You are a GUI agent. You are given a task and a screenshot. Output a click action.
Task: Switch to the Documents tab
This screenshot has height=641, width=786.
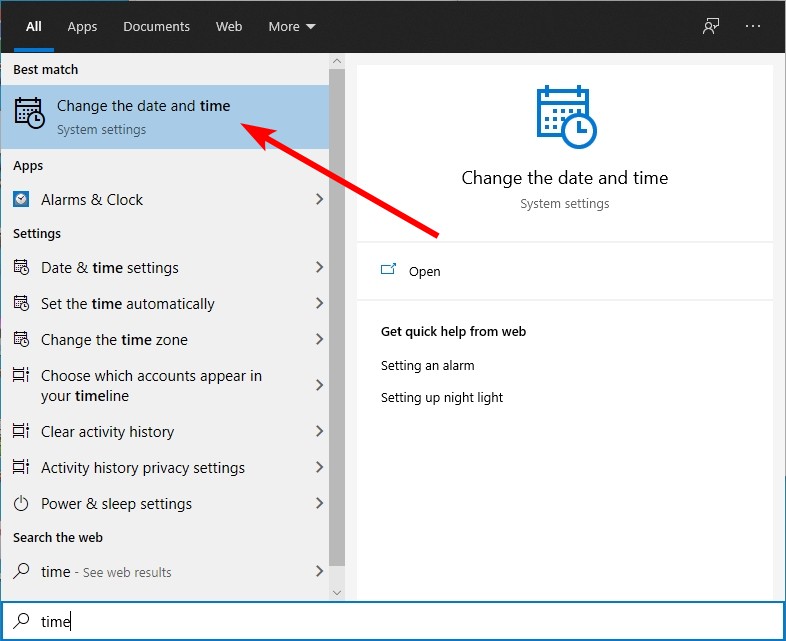coord(156,27)
